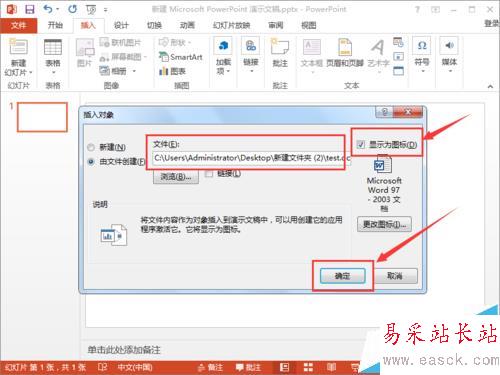Switch to the 开始 ribbon tab
The image size is (500, 375).
pos(55,25)
